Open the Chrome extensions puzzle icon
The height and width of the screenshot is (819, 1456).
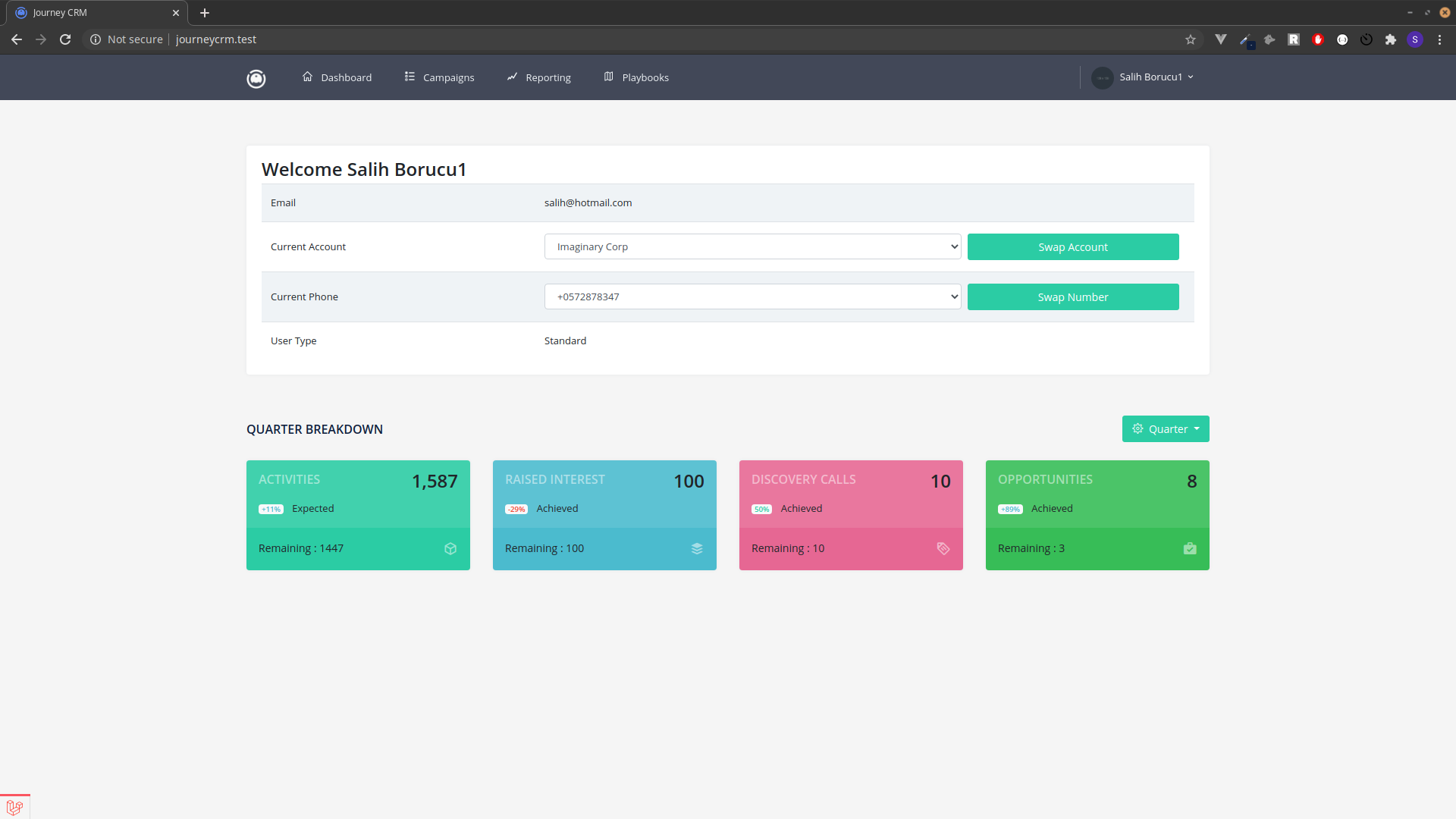point(1391,39)
